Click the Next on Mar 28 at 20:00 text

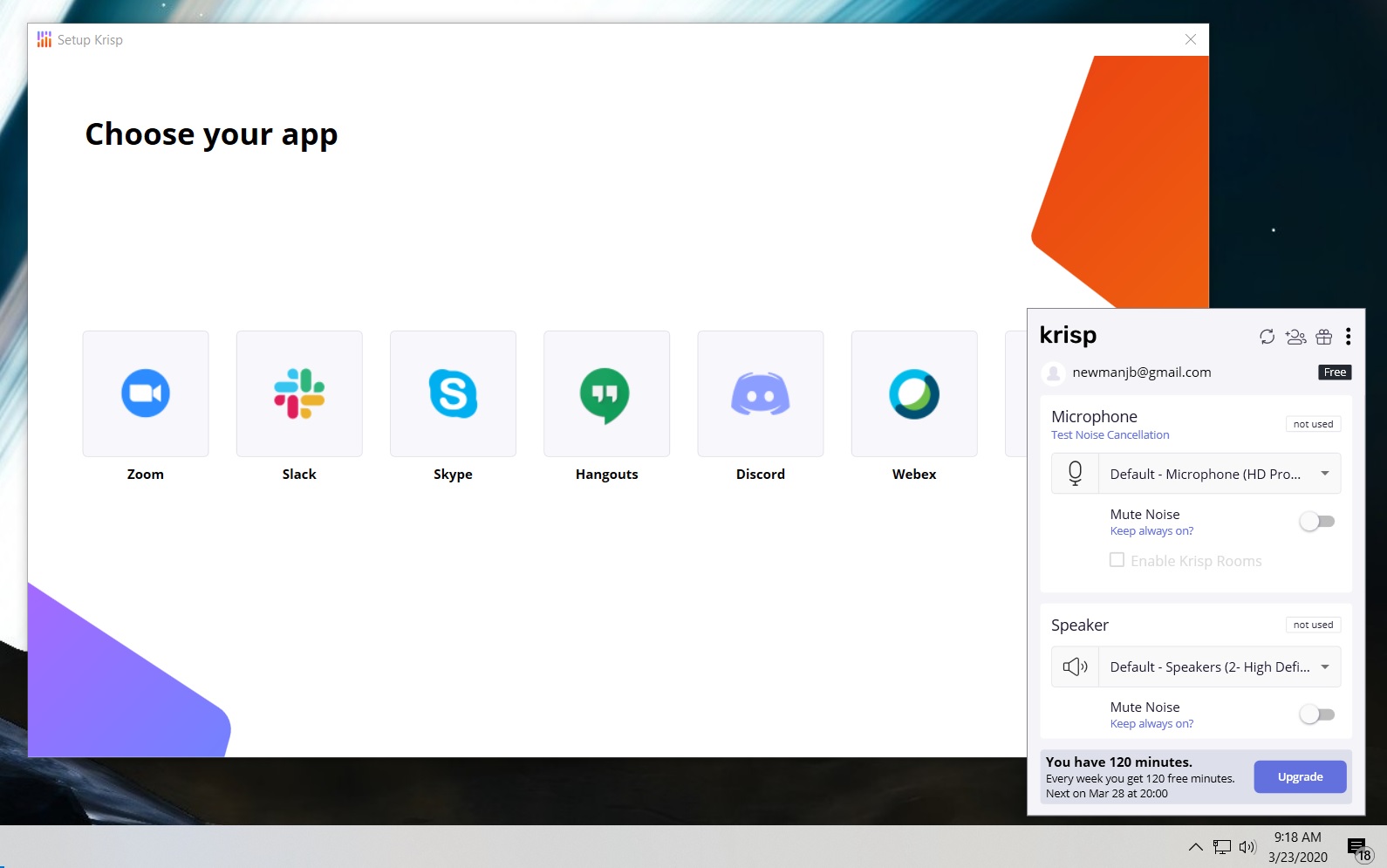pyautogui.click(x=1107, y=794)
